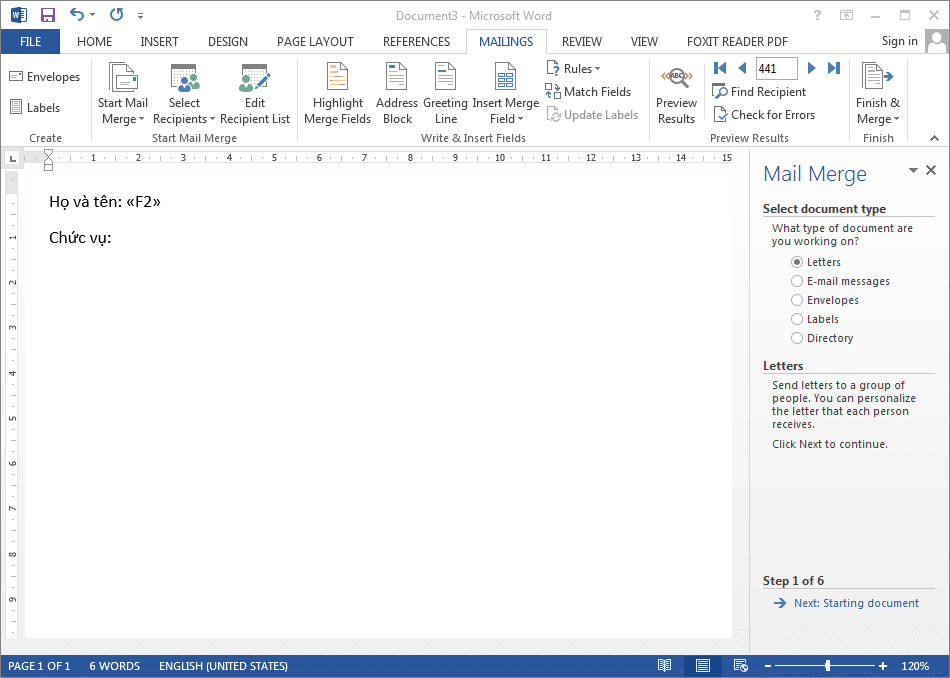The image size is (950, 678).
Task: Select Labels radio option in Mail Merge pane
Action: tap(797, 319)
